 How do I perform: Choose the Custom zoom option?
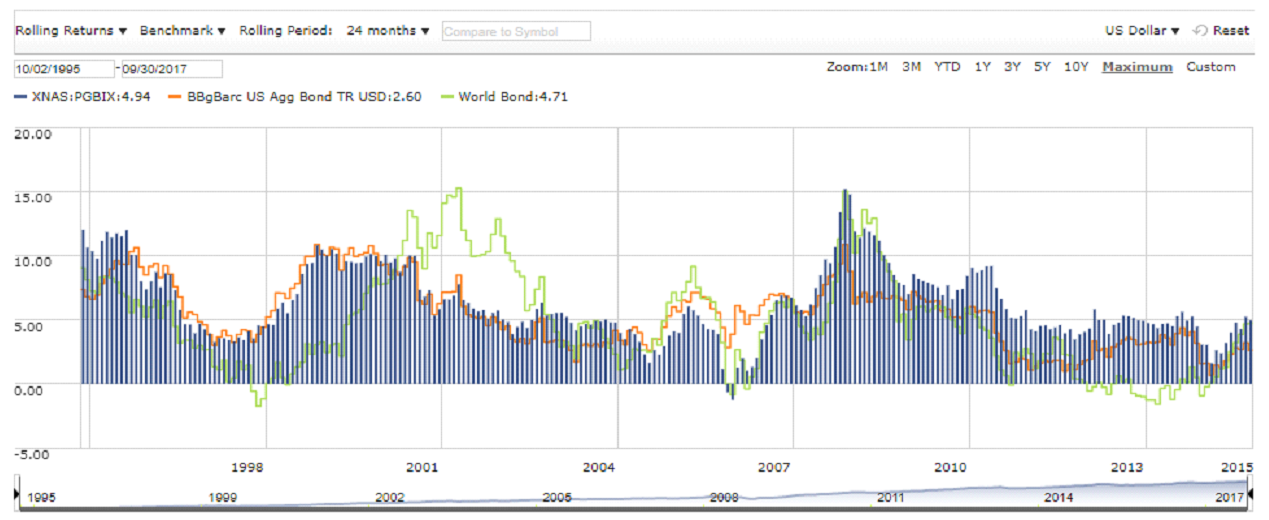[1210, 67]
